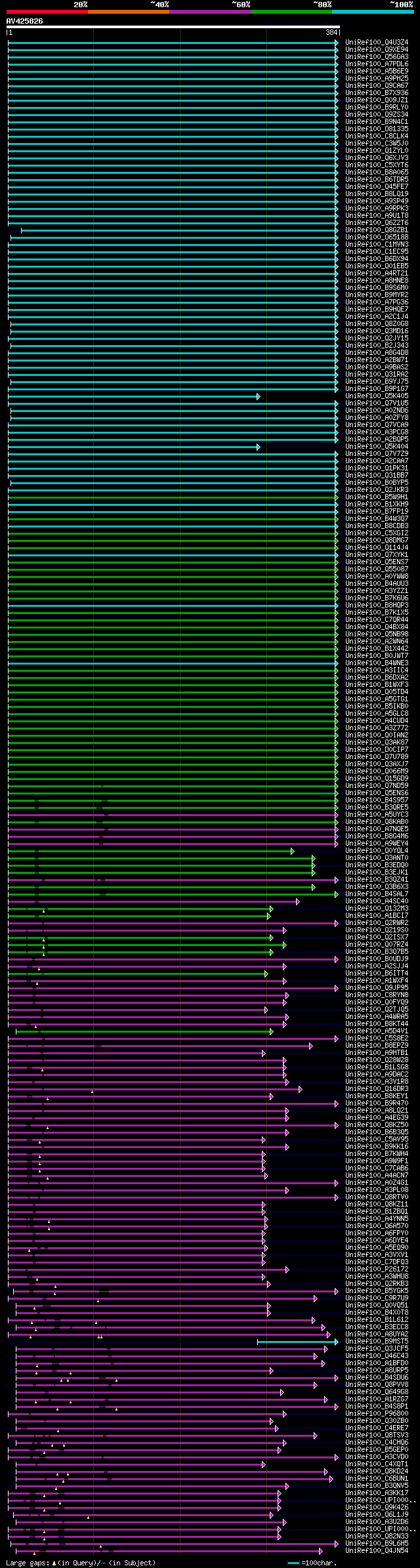Select label UniRef100_Q3ANT0
The image size is (420, 1568).
click(x=377, y=857)
